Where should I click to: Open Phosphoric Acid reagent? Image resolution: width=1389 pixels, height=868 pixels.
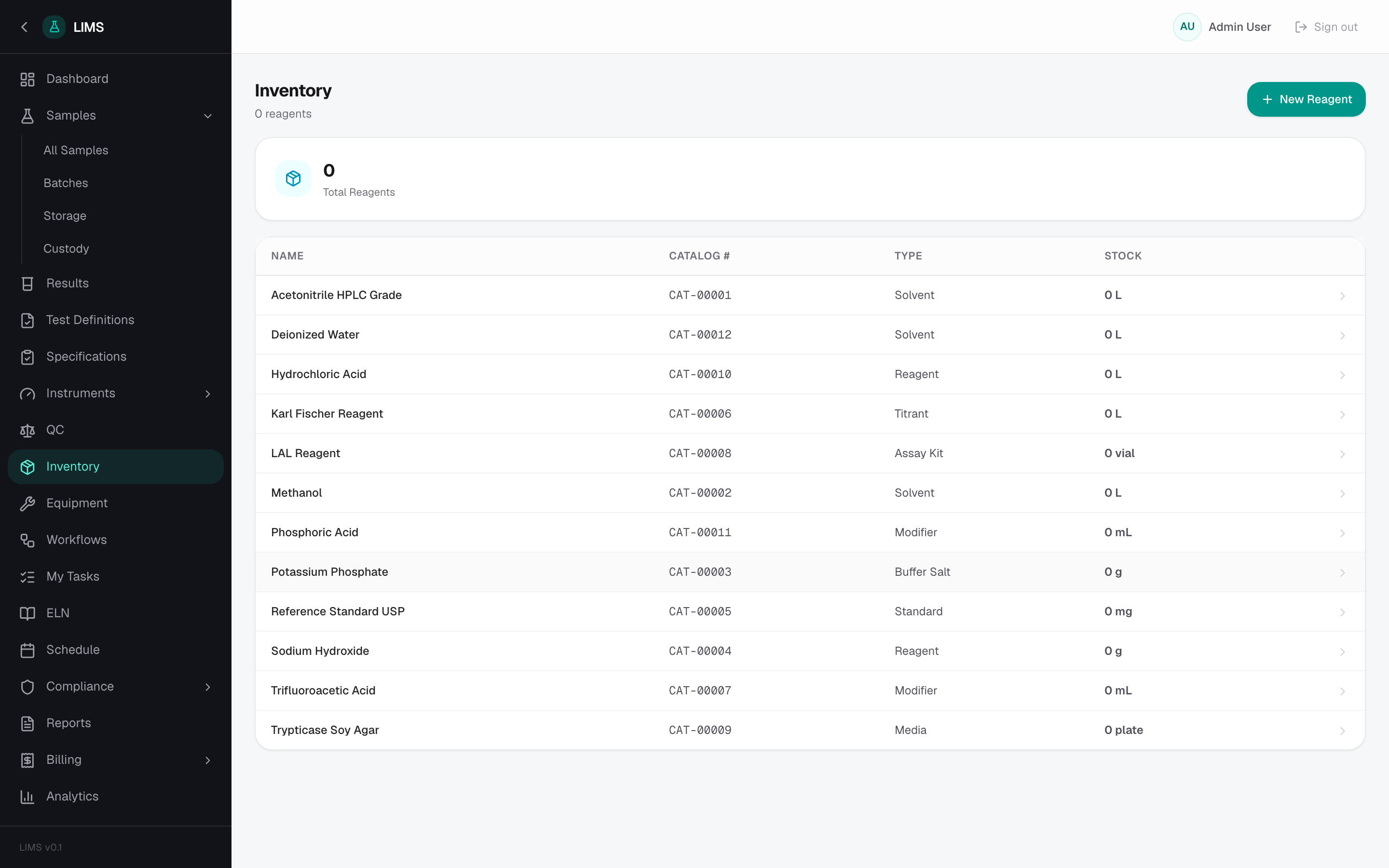(x=810, y=533)
